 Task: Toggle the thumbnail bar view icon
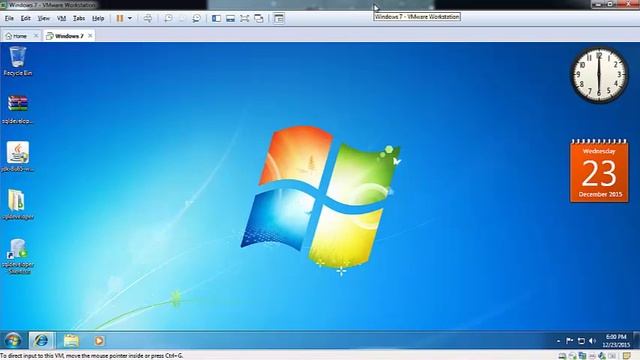[230, 18]
